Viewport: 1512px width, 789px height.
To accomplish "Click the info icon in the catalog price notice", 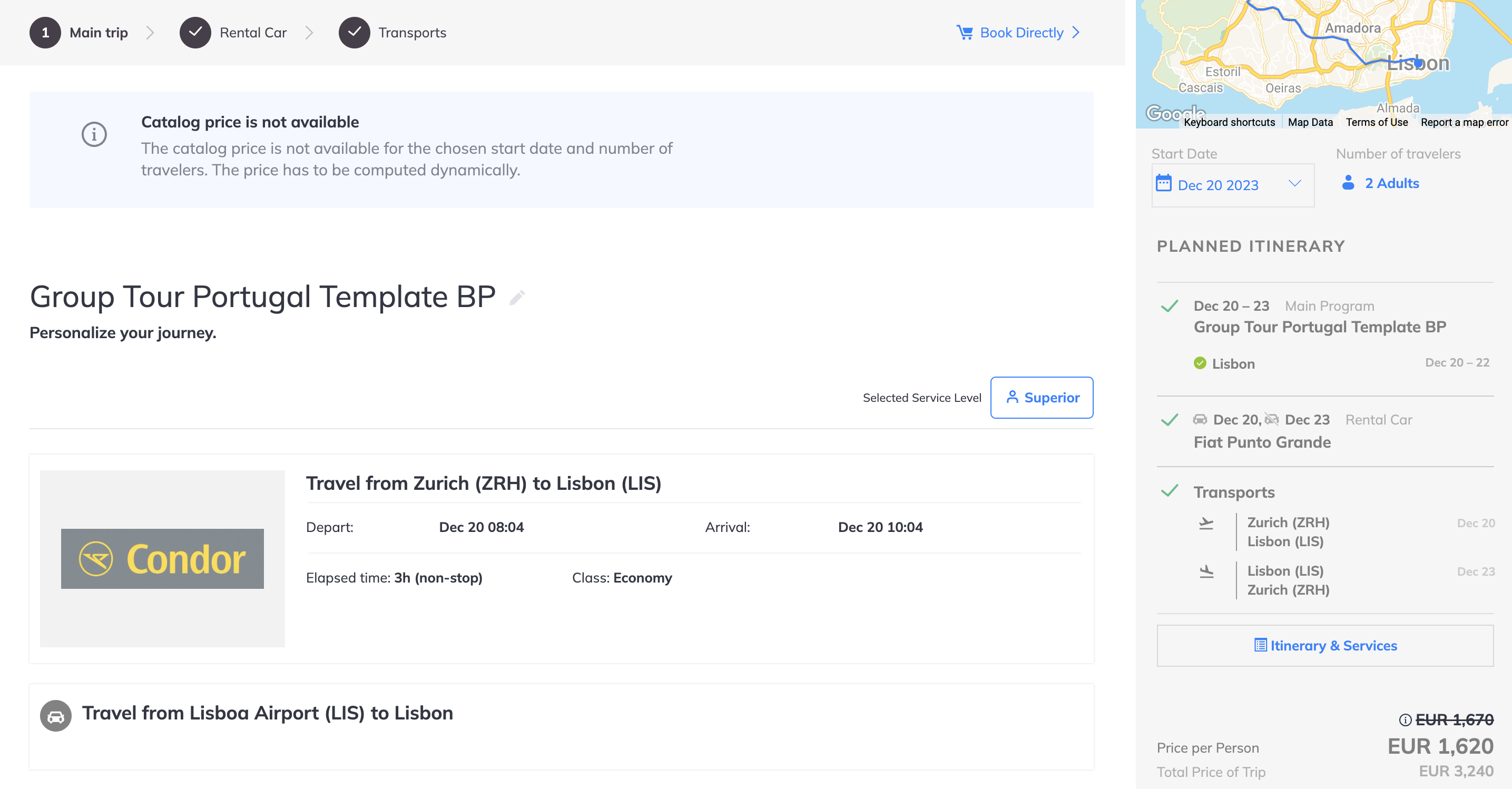I will coord(94,134).
